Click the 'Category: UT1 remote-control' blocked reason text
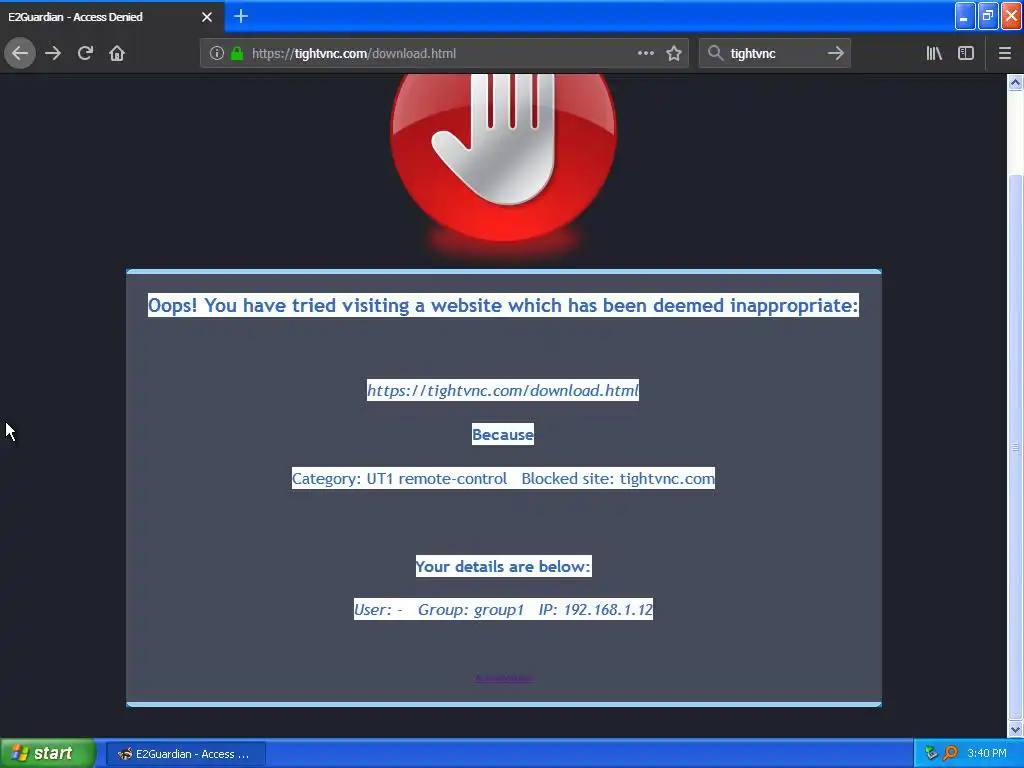The width and height of the screenshot is (1024, 768). (x=400, y=479)
